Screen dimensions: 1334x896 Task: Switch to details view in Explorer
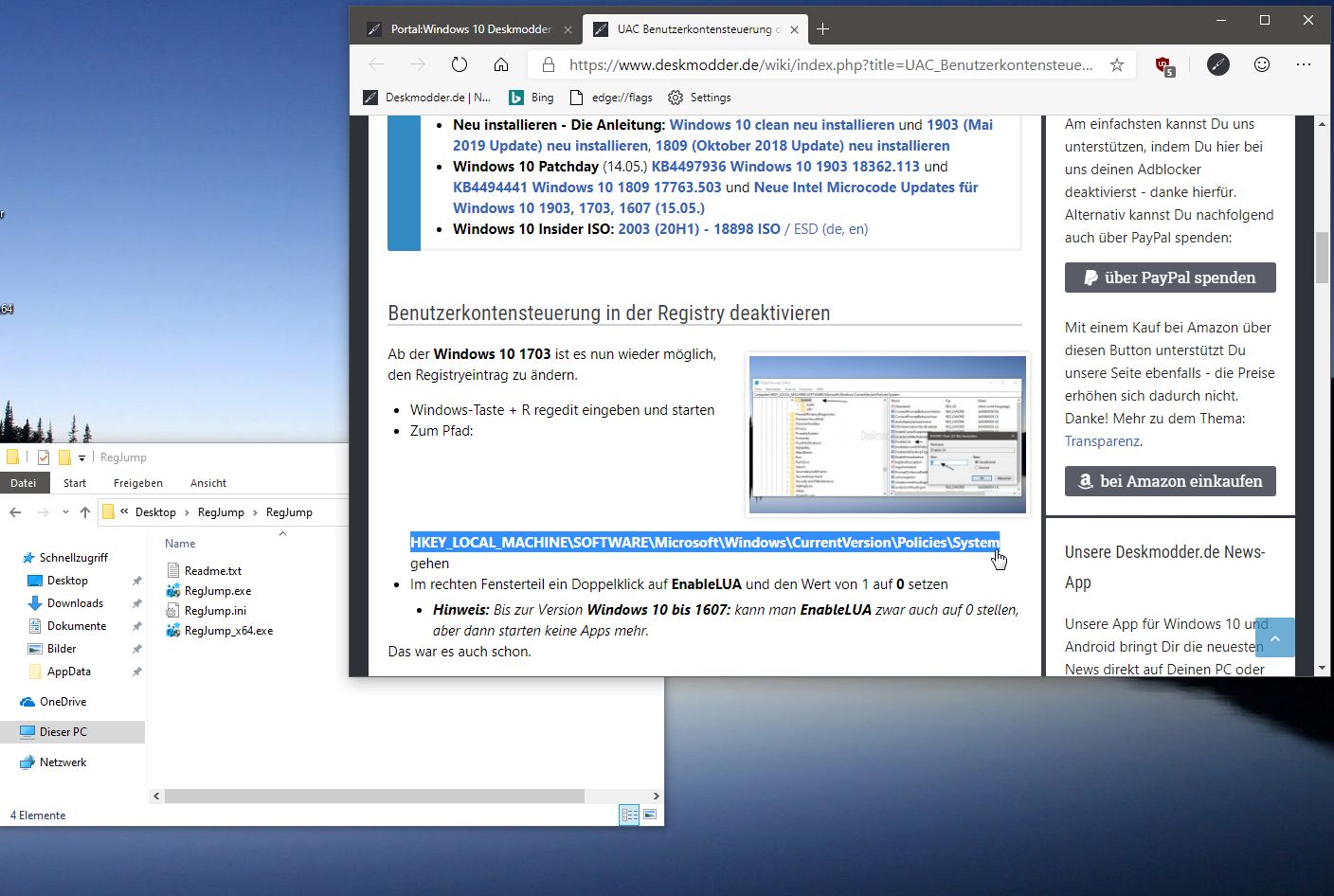pos(629,815)
